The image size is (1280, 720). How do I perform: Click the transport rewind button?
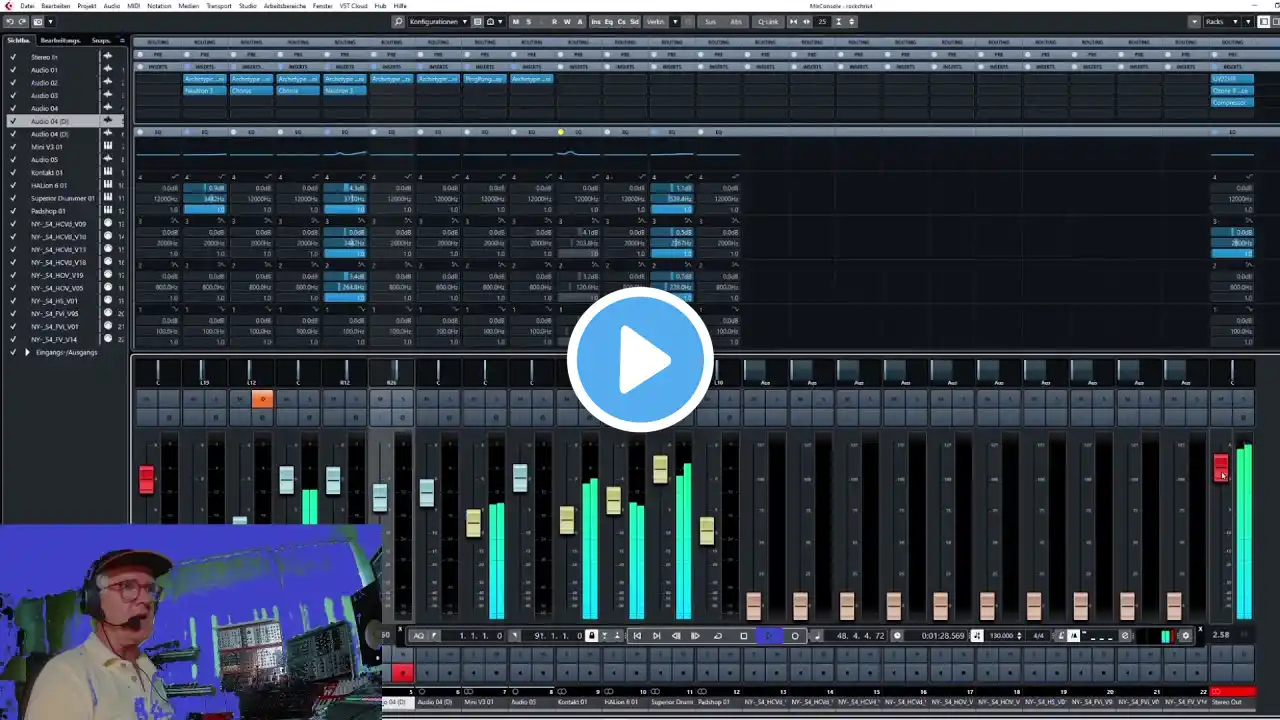676,635
